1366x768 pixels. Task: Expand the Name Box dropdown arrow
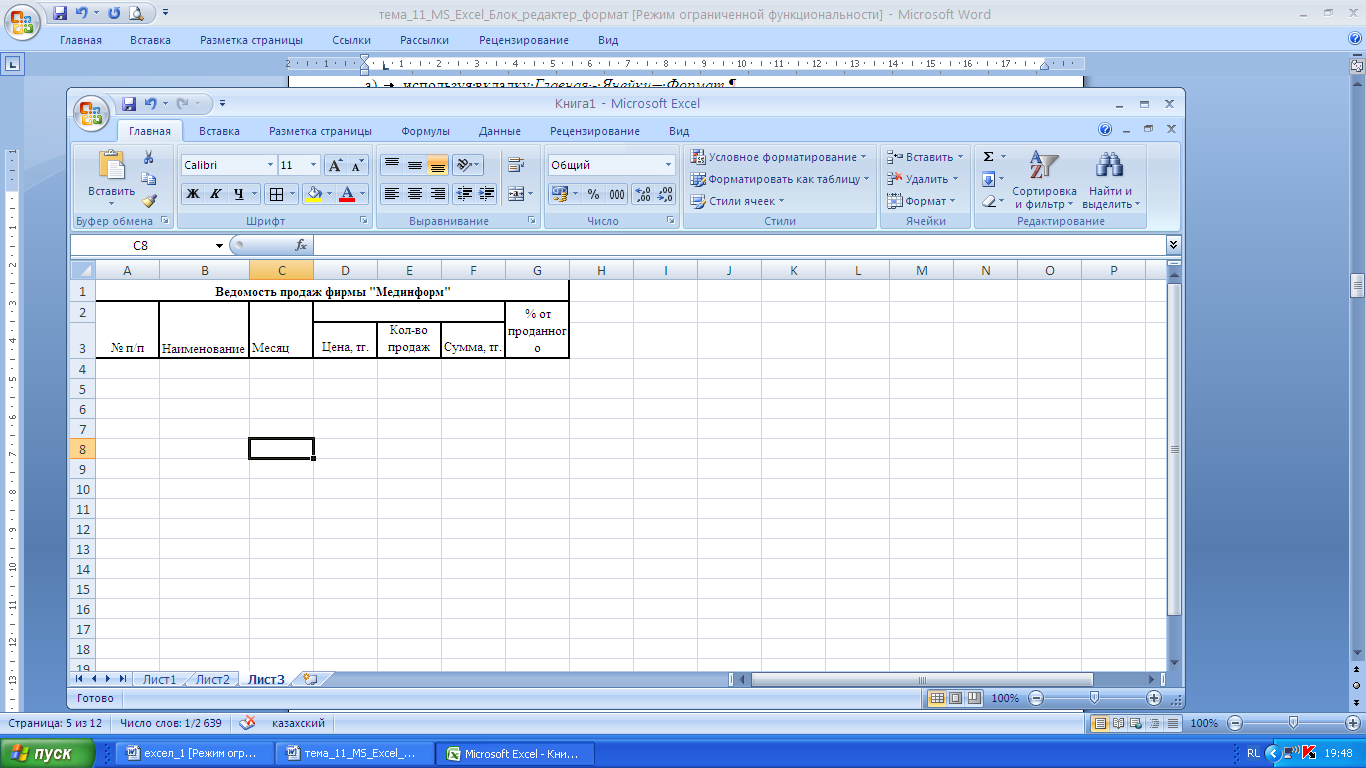pyautogui.click(x=219, y=245)
